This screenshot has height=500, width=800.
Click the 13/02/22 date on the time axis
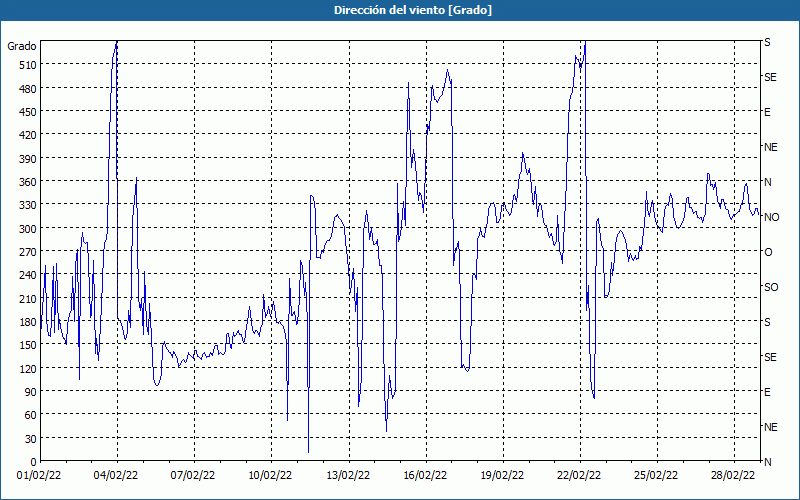coord(348,476)
